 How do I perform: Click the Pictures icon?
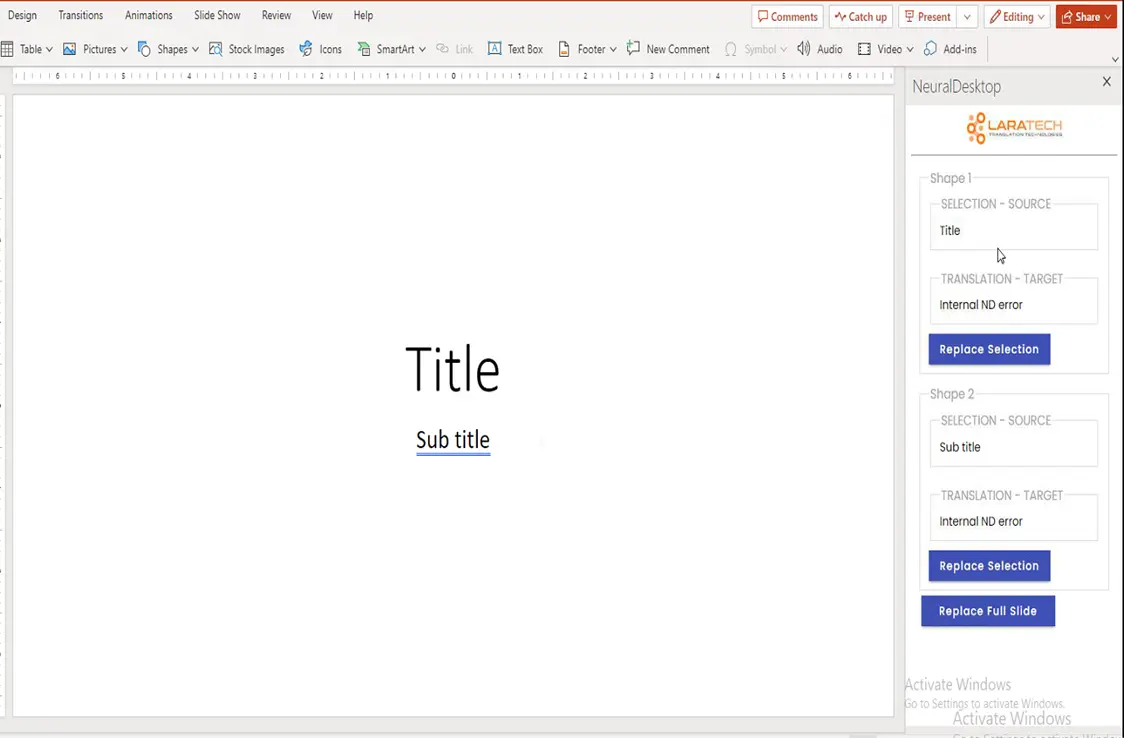pyautogui.click(x=70, y=49)
